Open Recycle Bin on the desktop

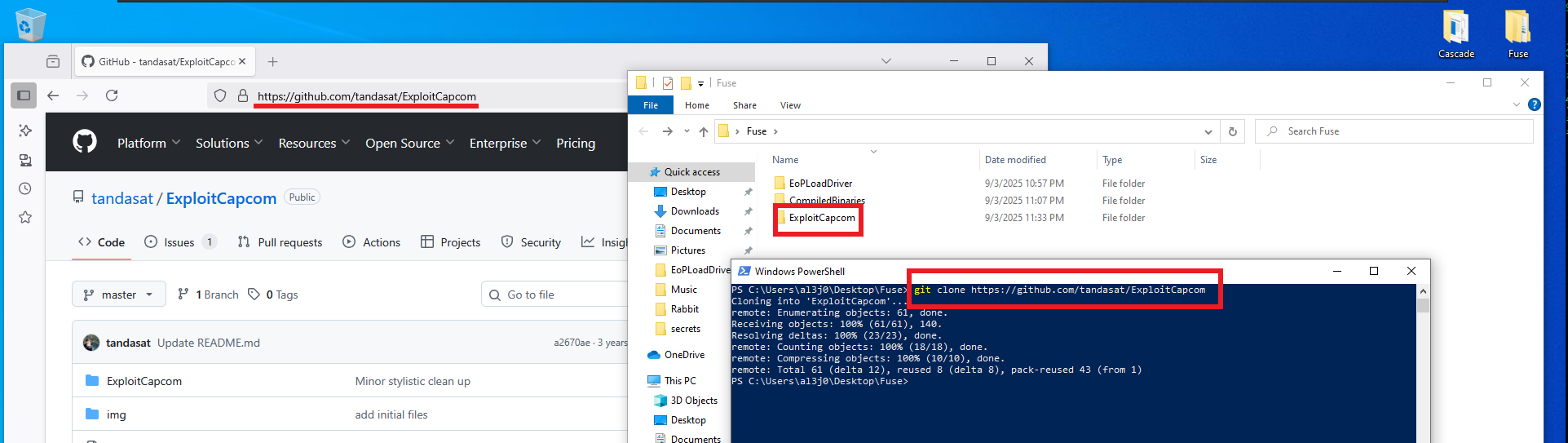(30, 24)
